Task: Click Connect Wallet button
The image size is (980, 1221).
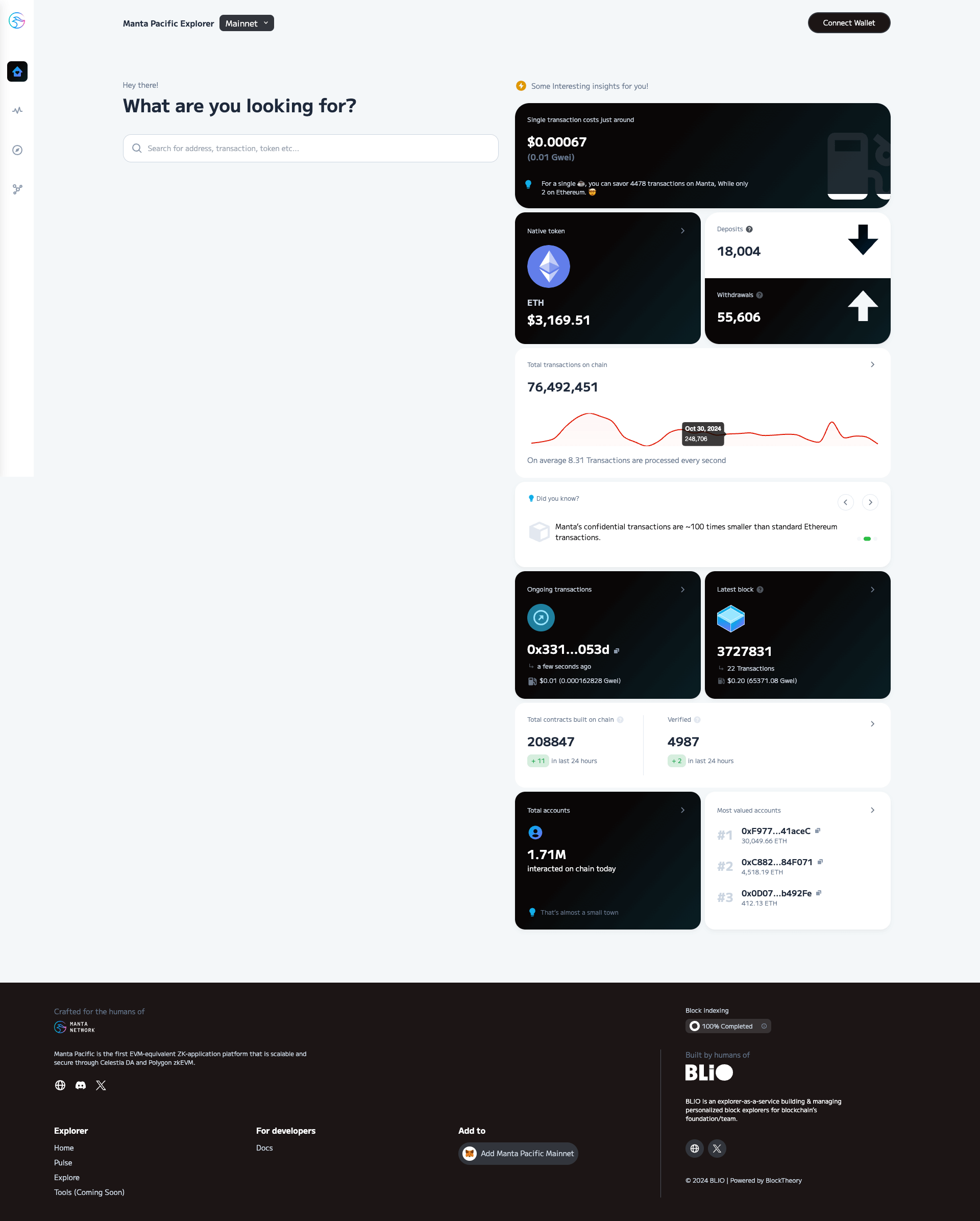Action: 849,22
